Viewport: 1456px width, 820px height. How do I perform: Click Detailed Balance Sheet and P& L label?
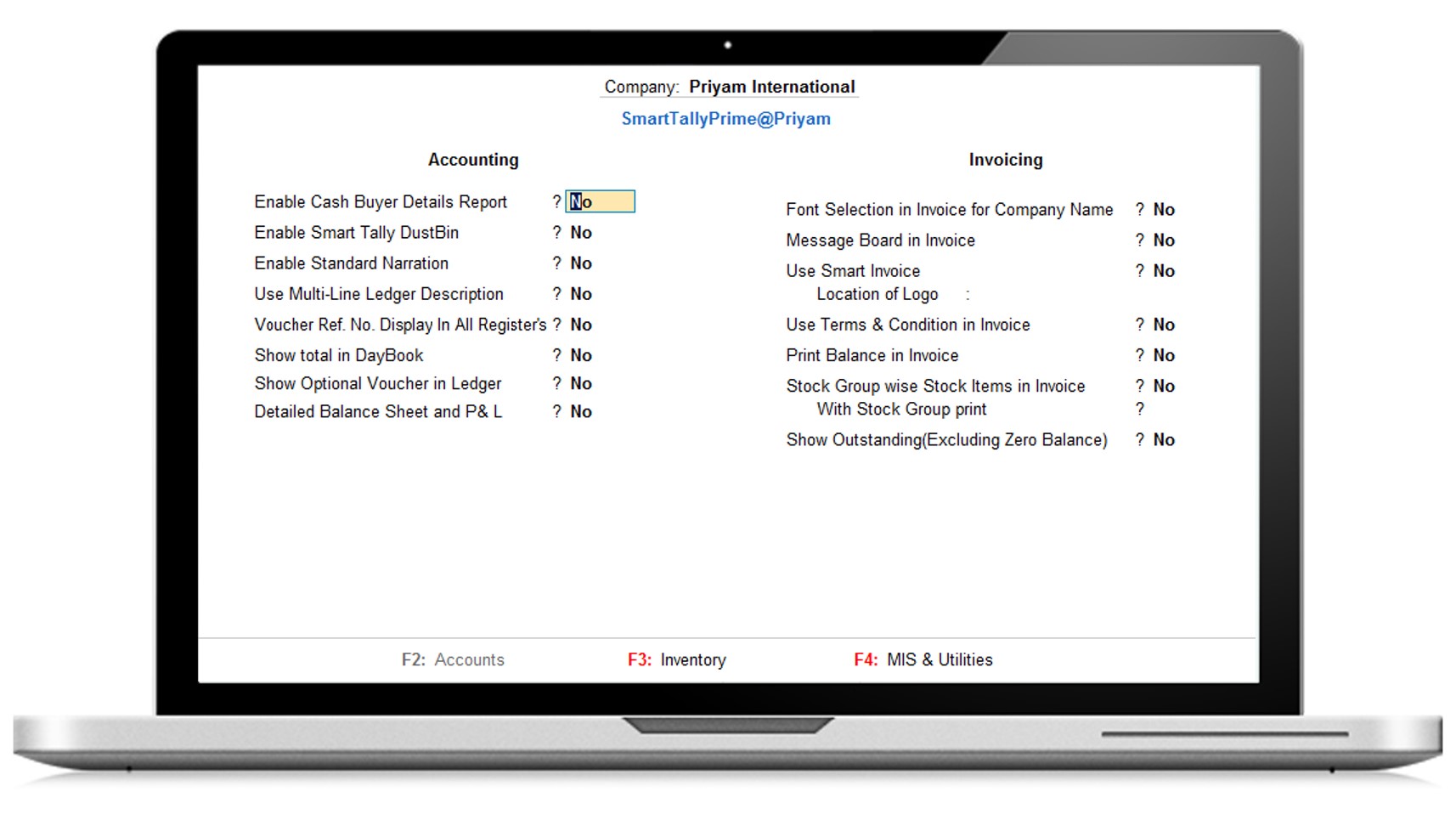[x=378, y=411]
